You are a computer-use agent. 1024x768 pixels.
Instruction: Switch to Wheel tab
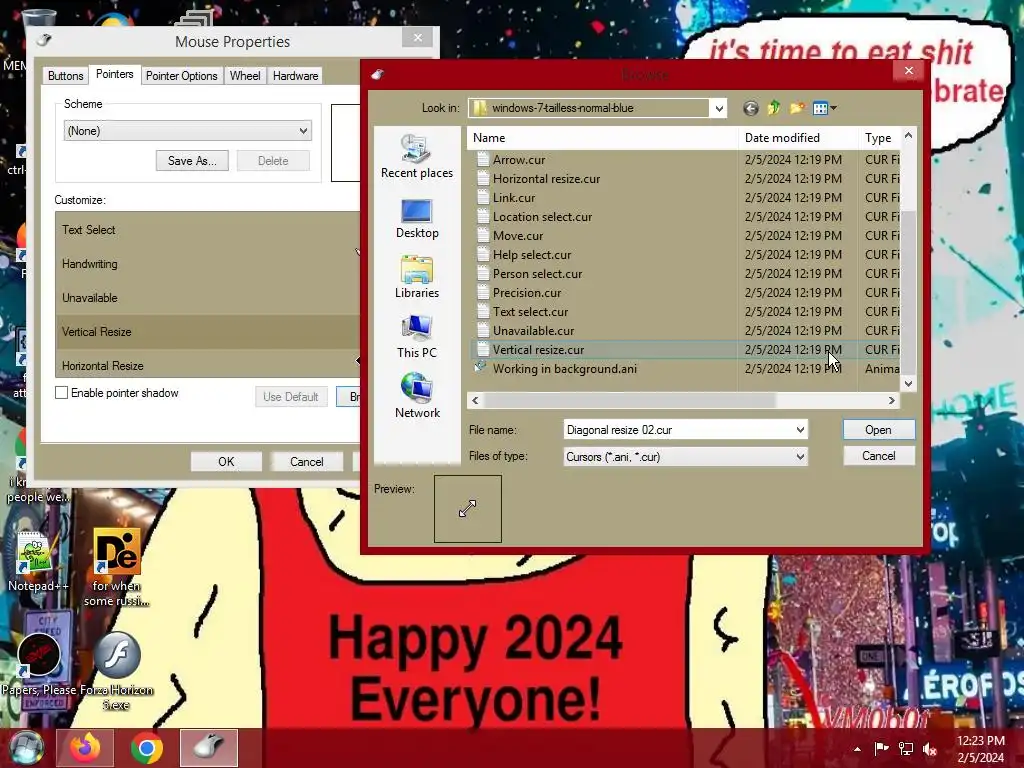coord(245,76)
